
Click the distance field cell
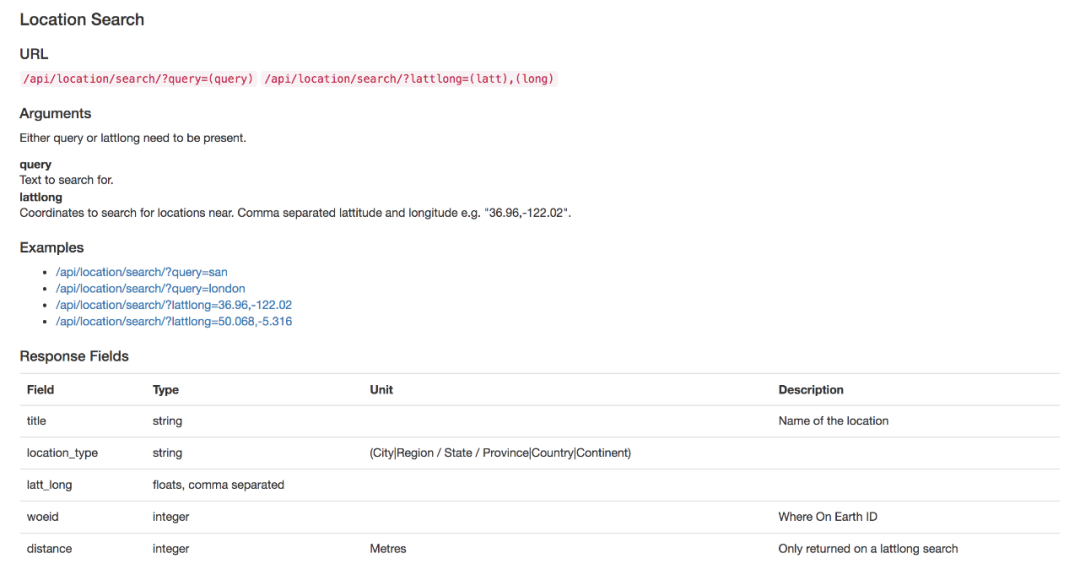pyautogui.click(x=50, y=549)
